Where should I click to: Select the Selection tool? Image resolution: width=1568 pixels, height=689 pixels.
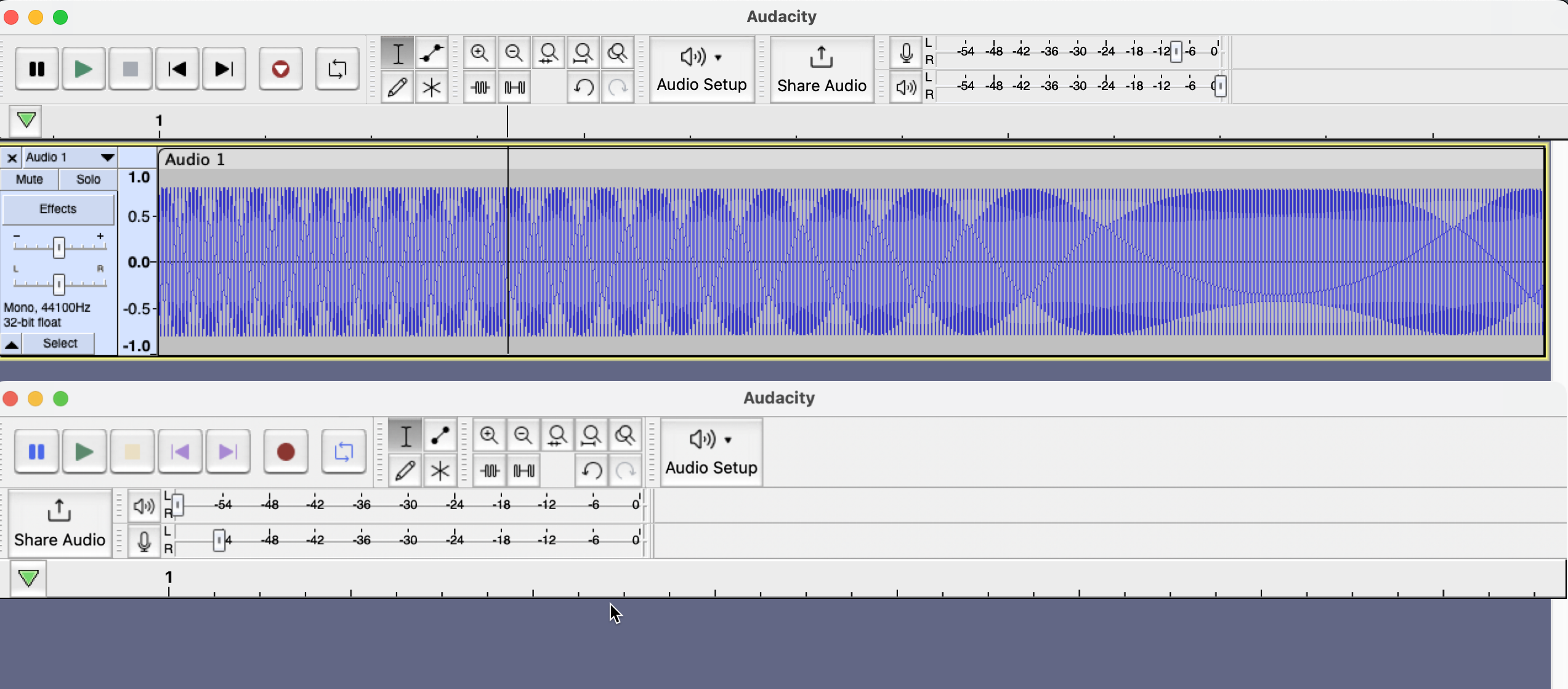click(x=397, y=53)
